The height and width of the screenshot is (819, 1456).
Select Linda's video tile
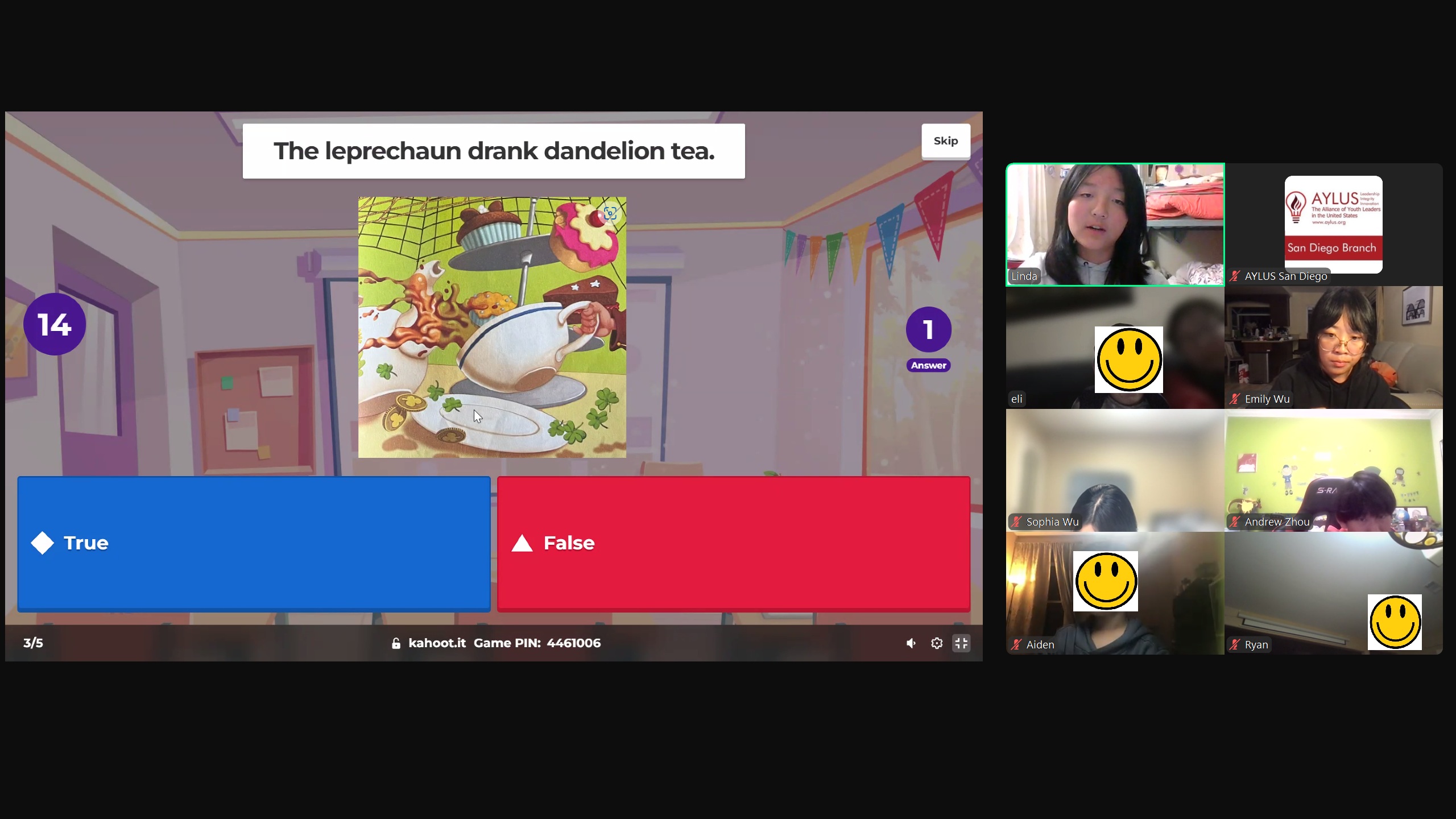click(x=1115, y=225)
